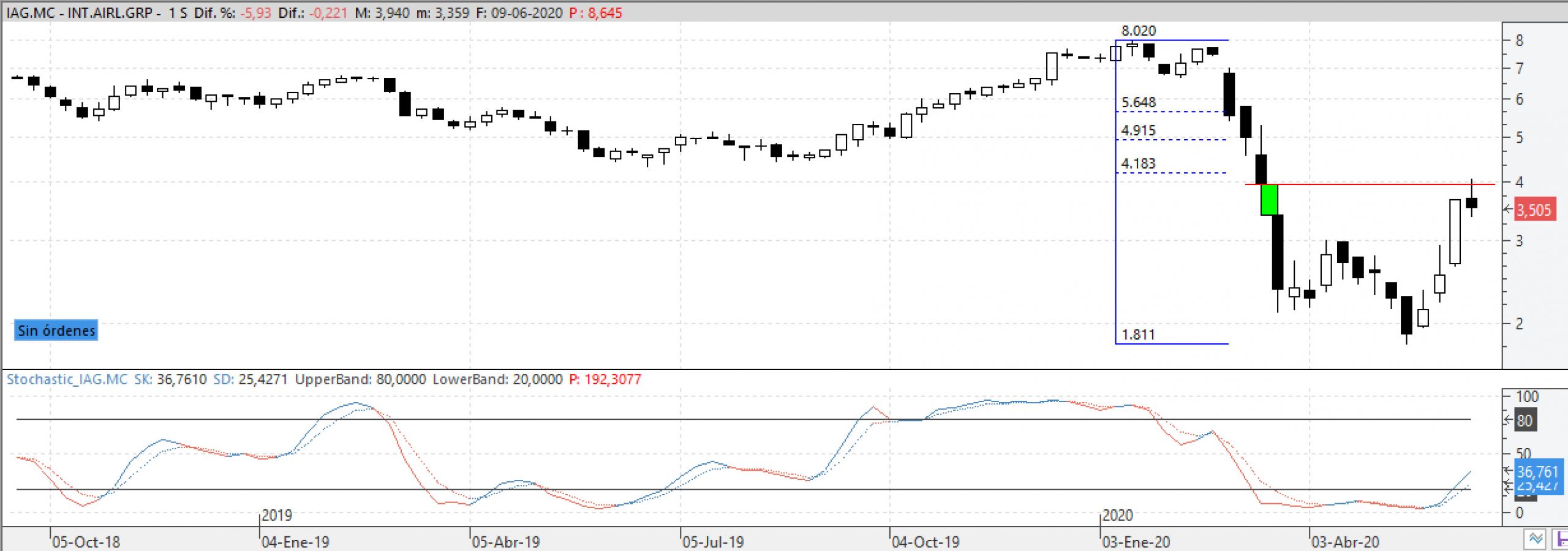Image resolution: width=1568 pixels, height=551 pixels.
Task: Click the red 3,505 price tag
Action: (x=1534, y=210)
